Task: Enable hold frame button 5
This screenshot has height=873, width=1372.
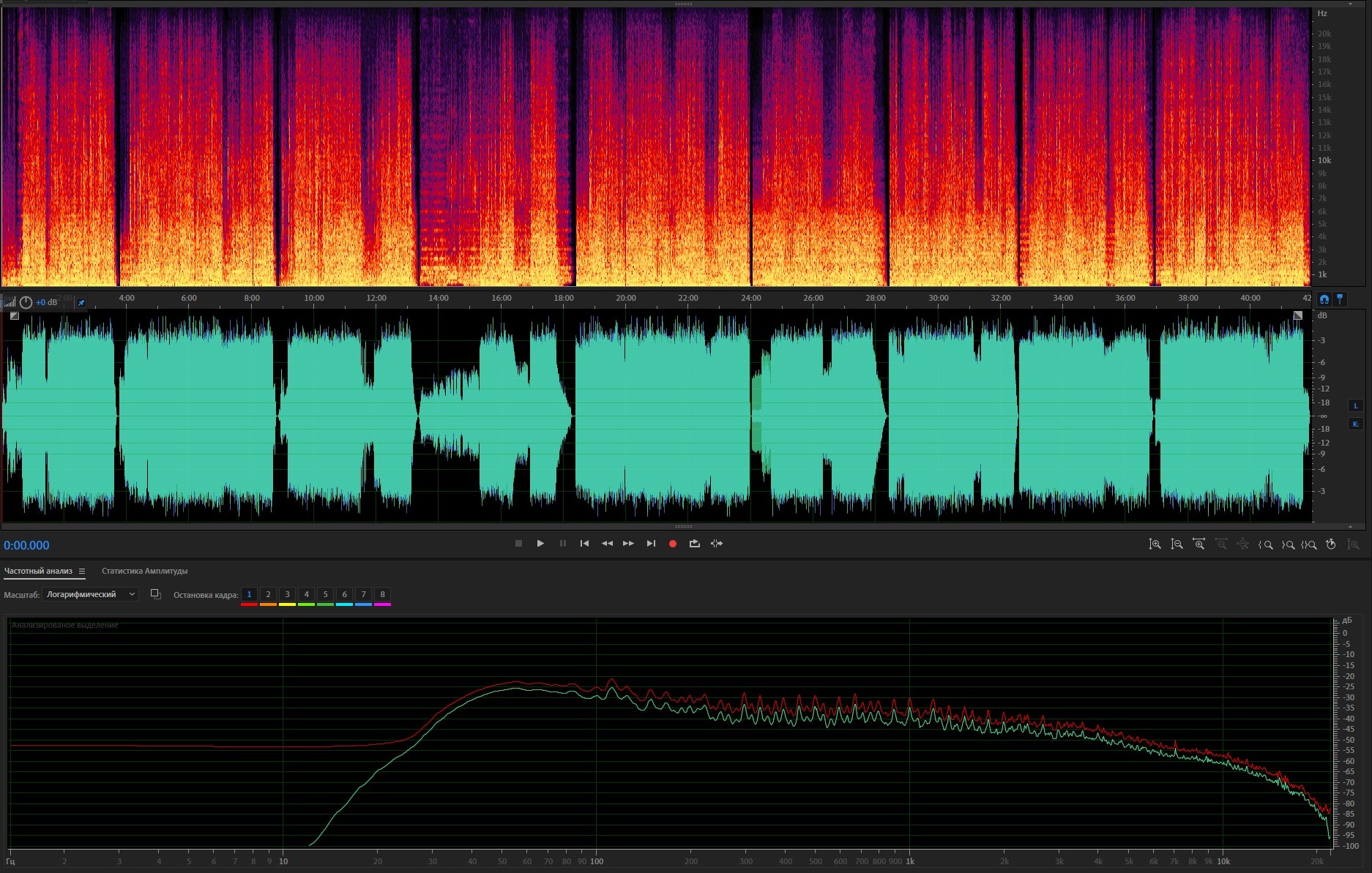Action: (x=325, y=595)
